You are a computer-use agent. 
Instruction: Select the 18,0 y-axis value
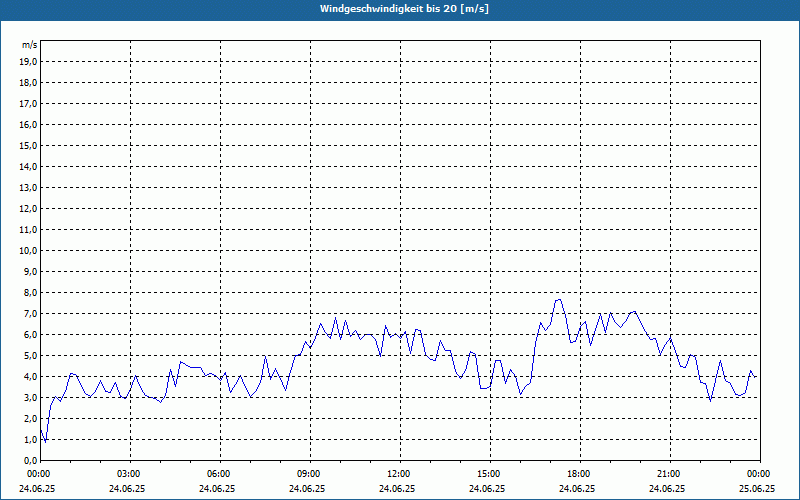pos(28,83)
